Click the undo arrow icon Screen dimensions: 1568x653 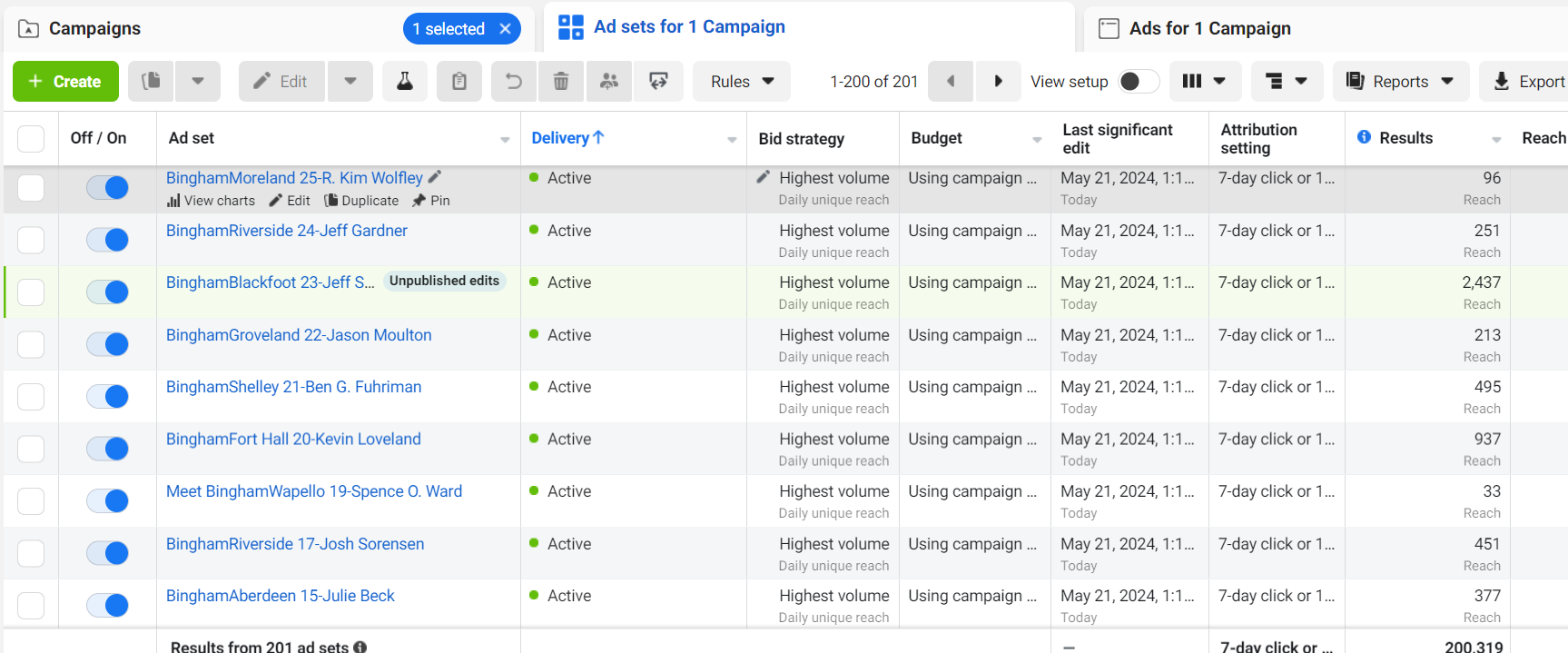pyautogui.click(x=514, y=82)
